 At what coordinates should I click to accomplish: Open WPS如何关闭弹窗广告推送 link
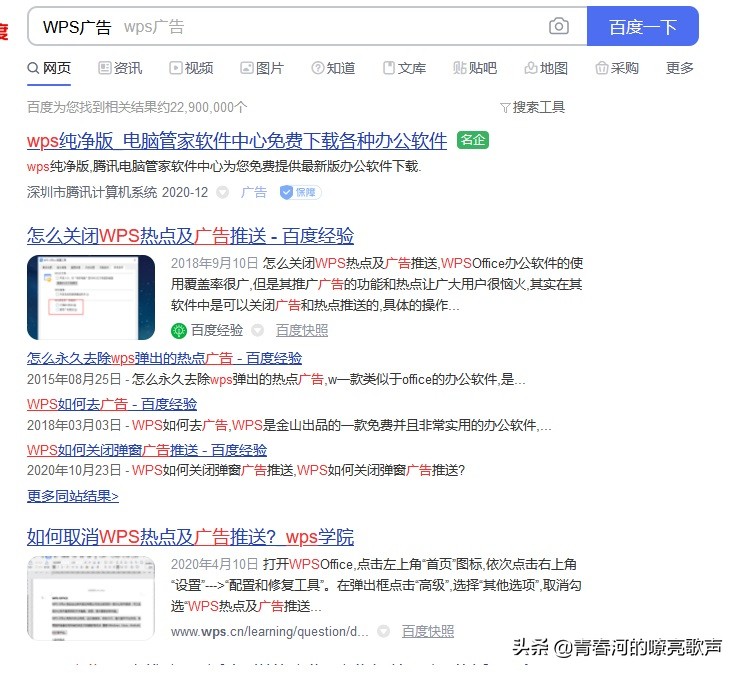coord(147,450)
